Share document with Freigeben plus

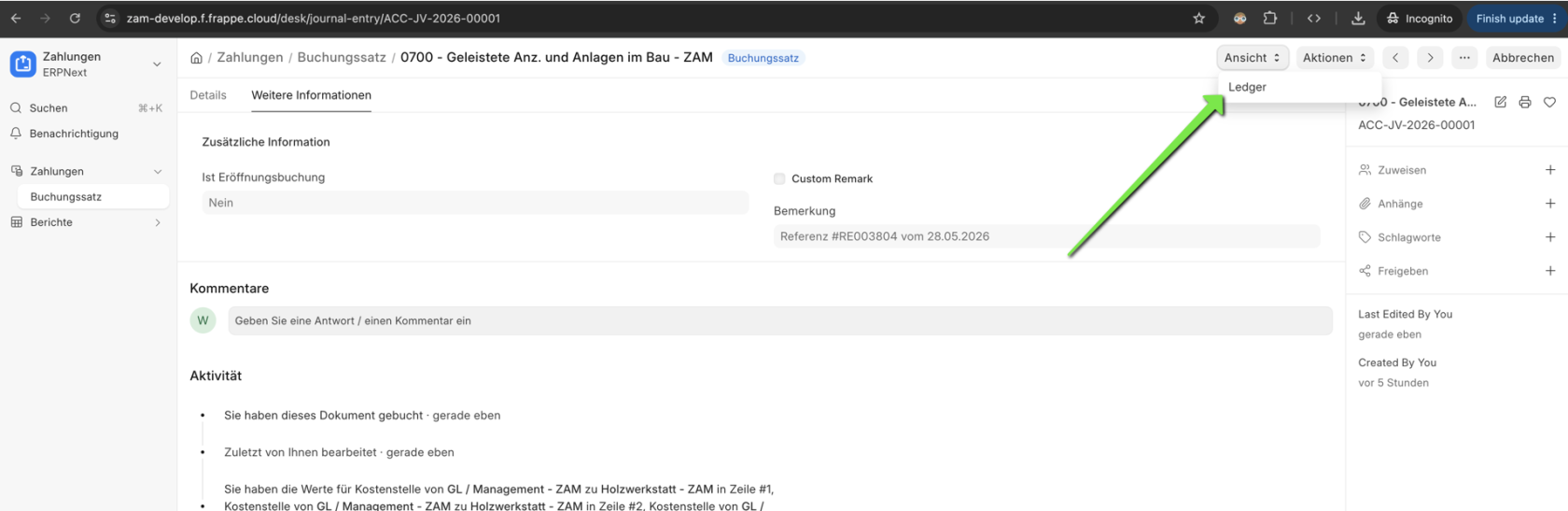(1550, 271)
